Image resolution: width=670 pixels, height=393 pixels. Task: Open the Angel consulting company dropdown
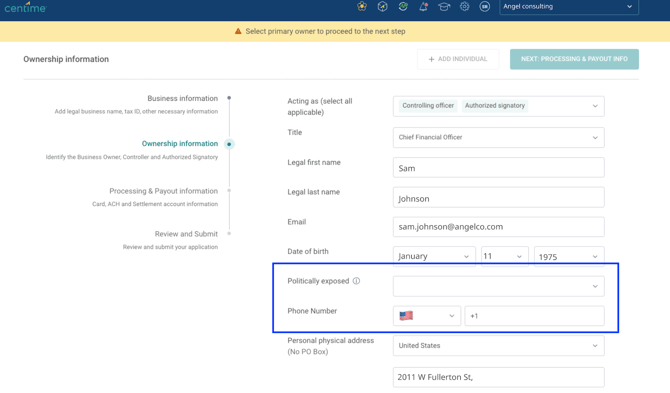click(569, 7)
